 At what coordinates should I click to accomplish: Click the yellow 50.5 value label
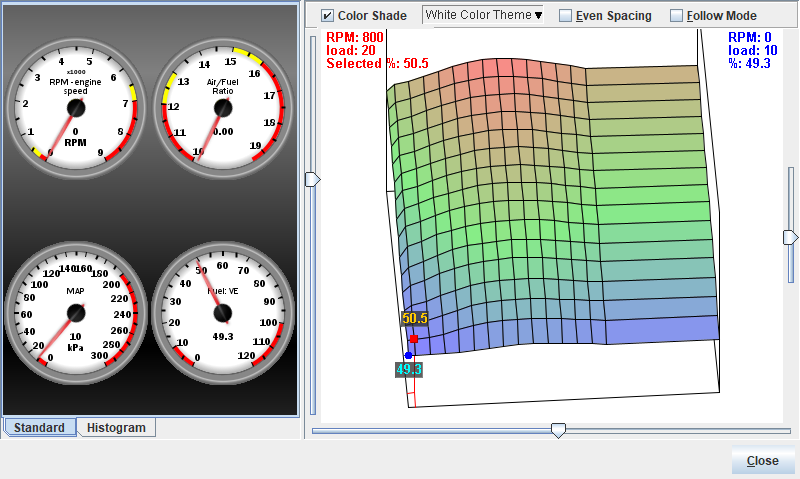tap(414, 319)
